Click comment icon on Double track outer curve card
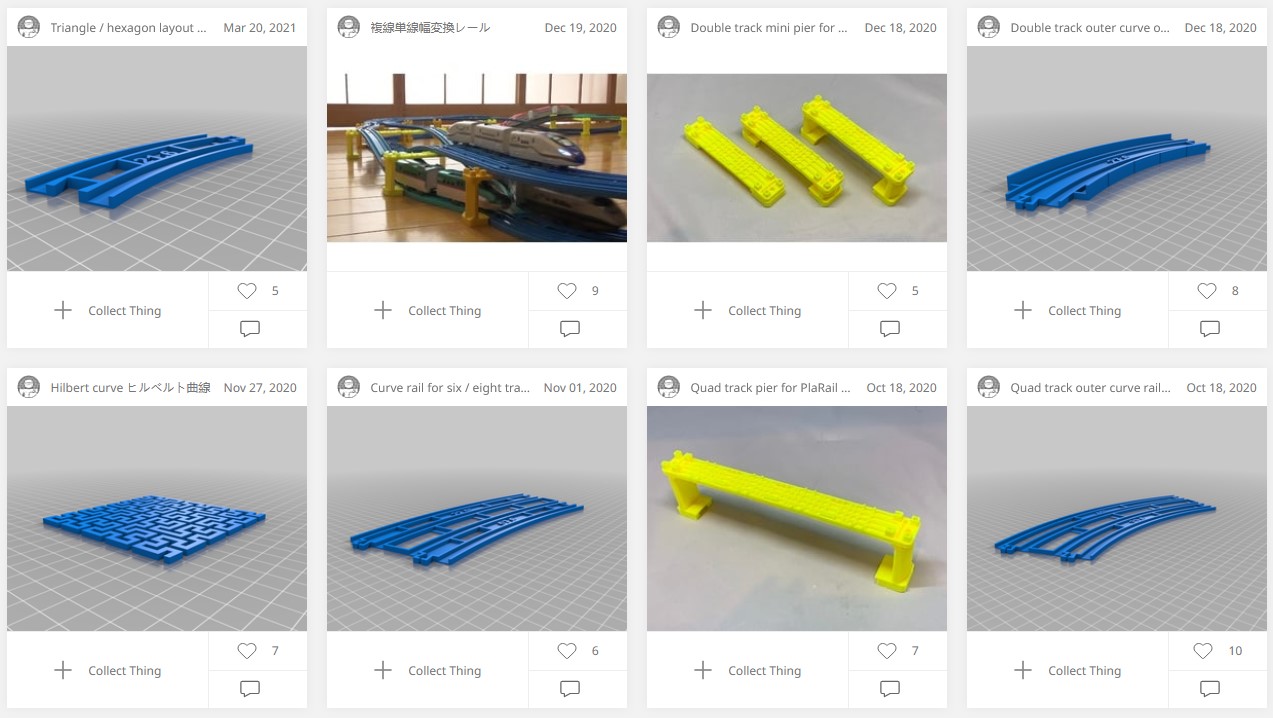 [1210, 328]
